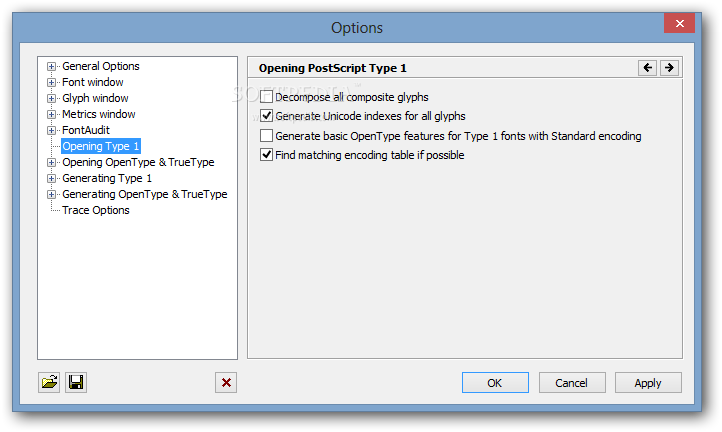Screen dimensions: 722x432
Task: Expand the Glyph window tree node
Action: point(52,99)
